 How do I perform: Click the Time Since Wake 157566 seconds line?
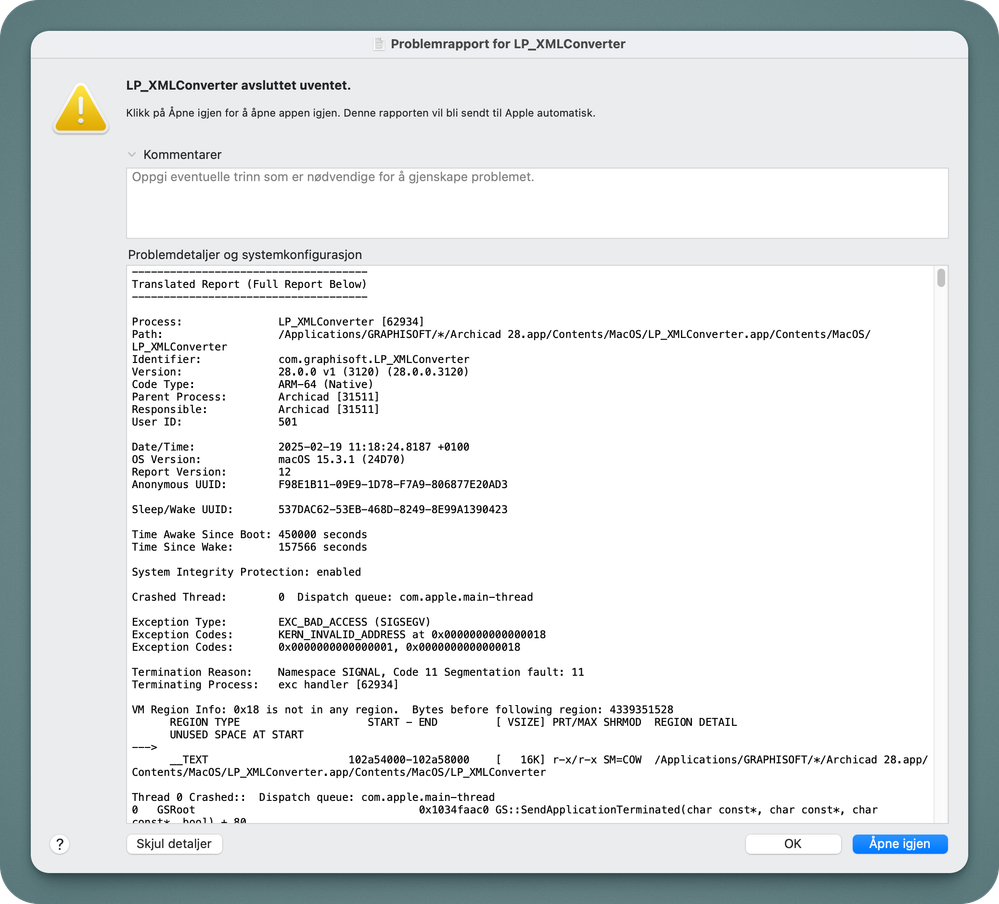click(x=249, y=547)
